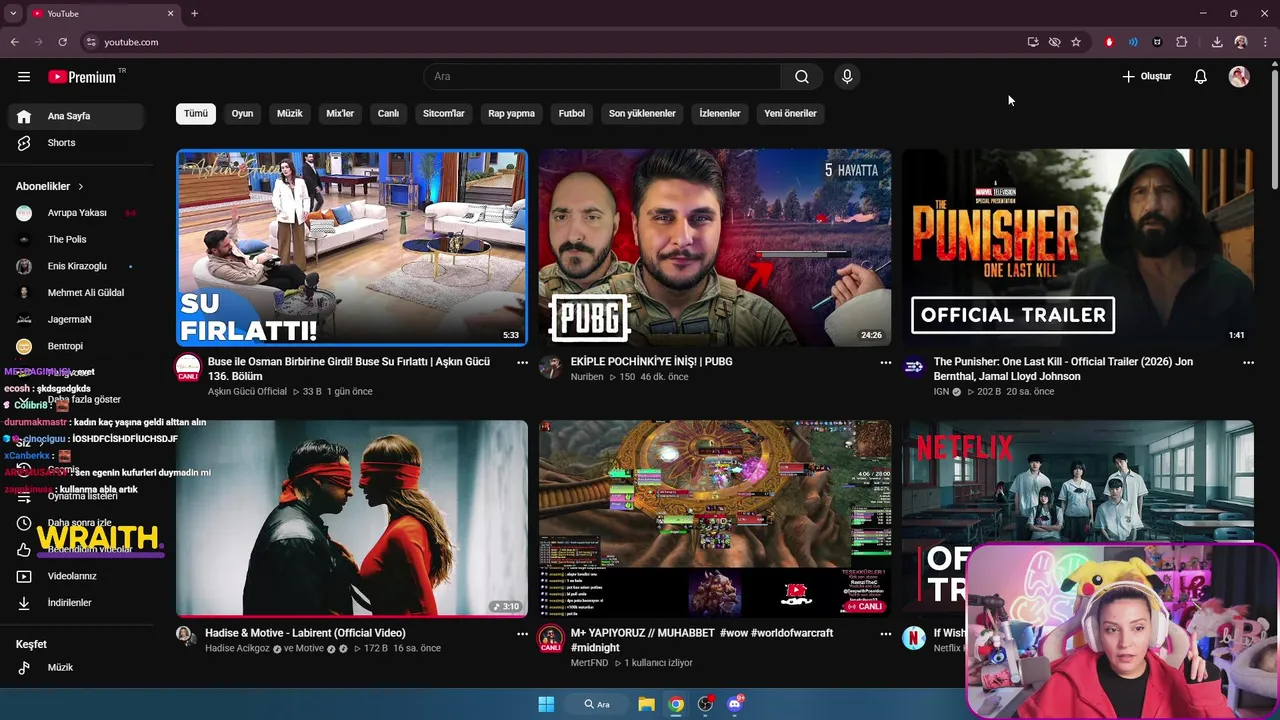Select the Müzik filter chip
Image resolution: width=1280 pixels, height=720 pixels.
point(289,114)
